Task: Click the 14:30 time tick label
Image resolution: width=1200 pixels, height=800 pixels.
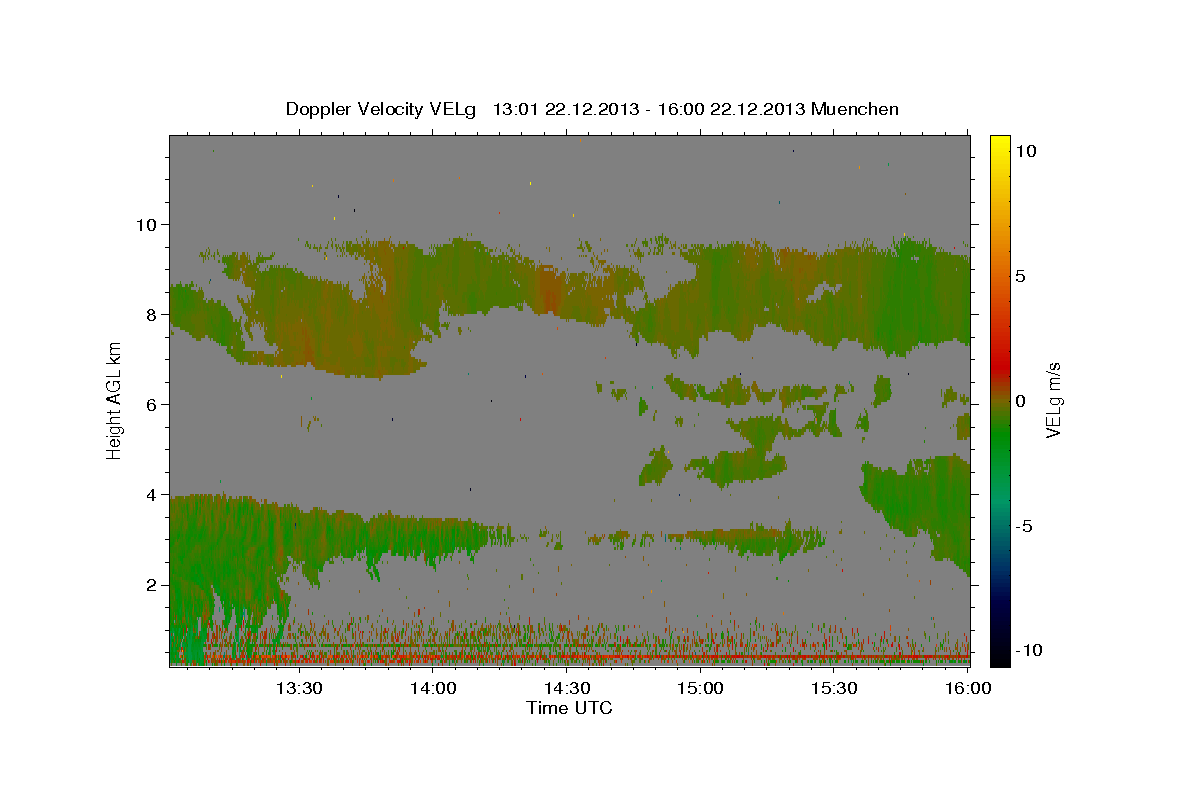Action: click(566, 688)
